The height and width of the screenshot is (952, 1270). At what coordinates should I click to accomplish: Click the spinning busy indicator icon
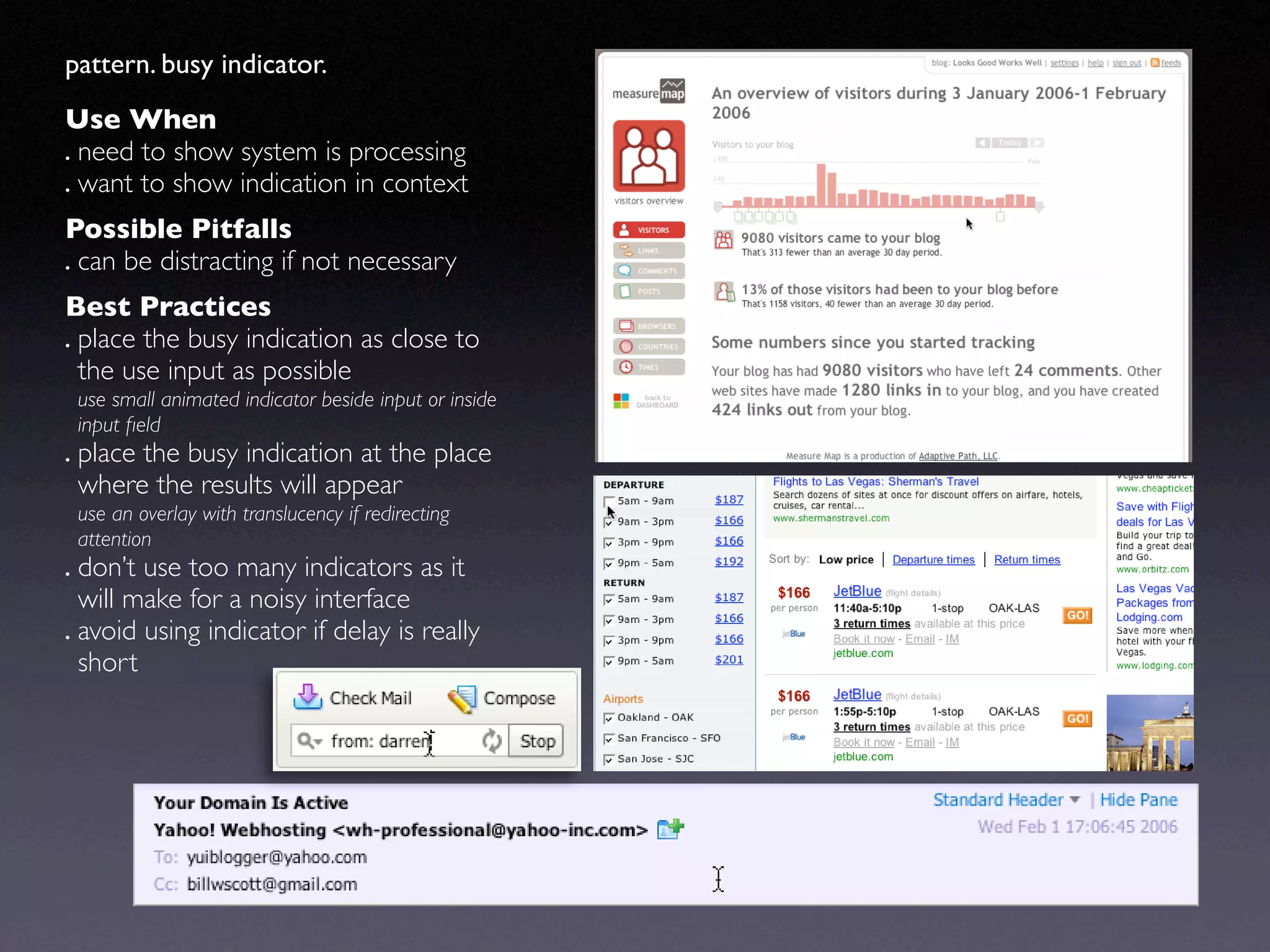(x=492, y=741)
